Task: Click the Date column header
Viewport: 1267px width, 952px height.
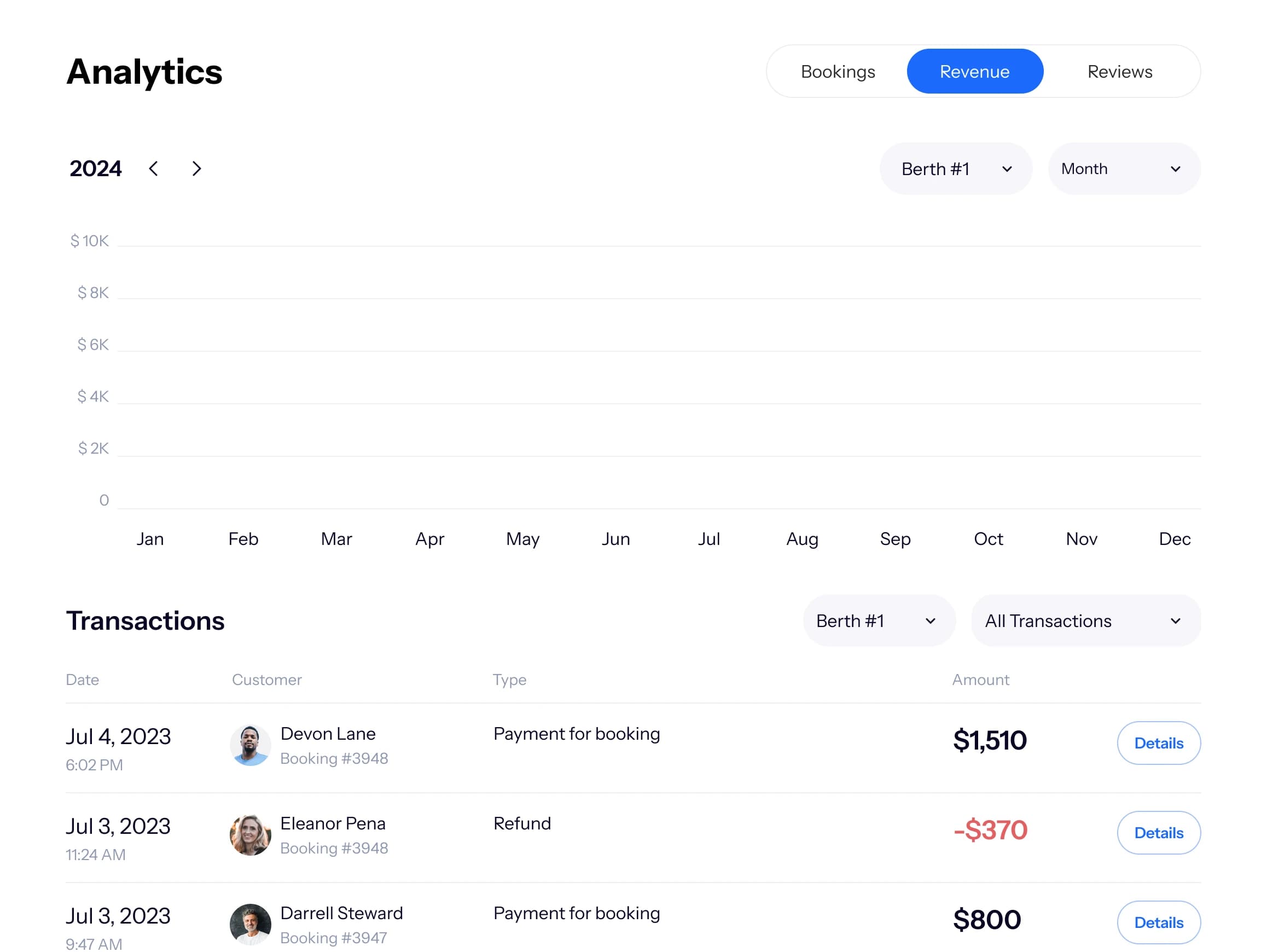Action: click(x=83, y=680)
